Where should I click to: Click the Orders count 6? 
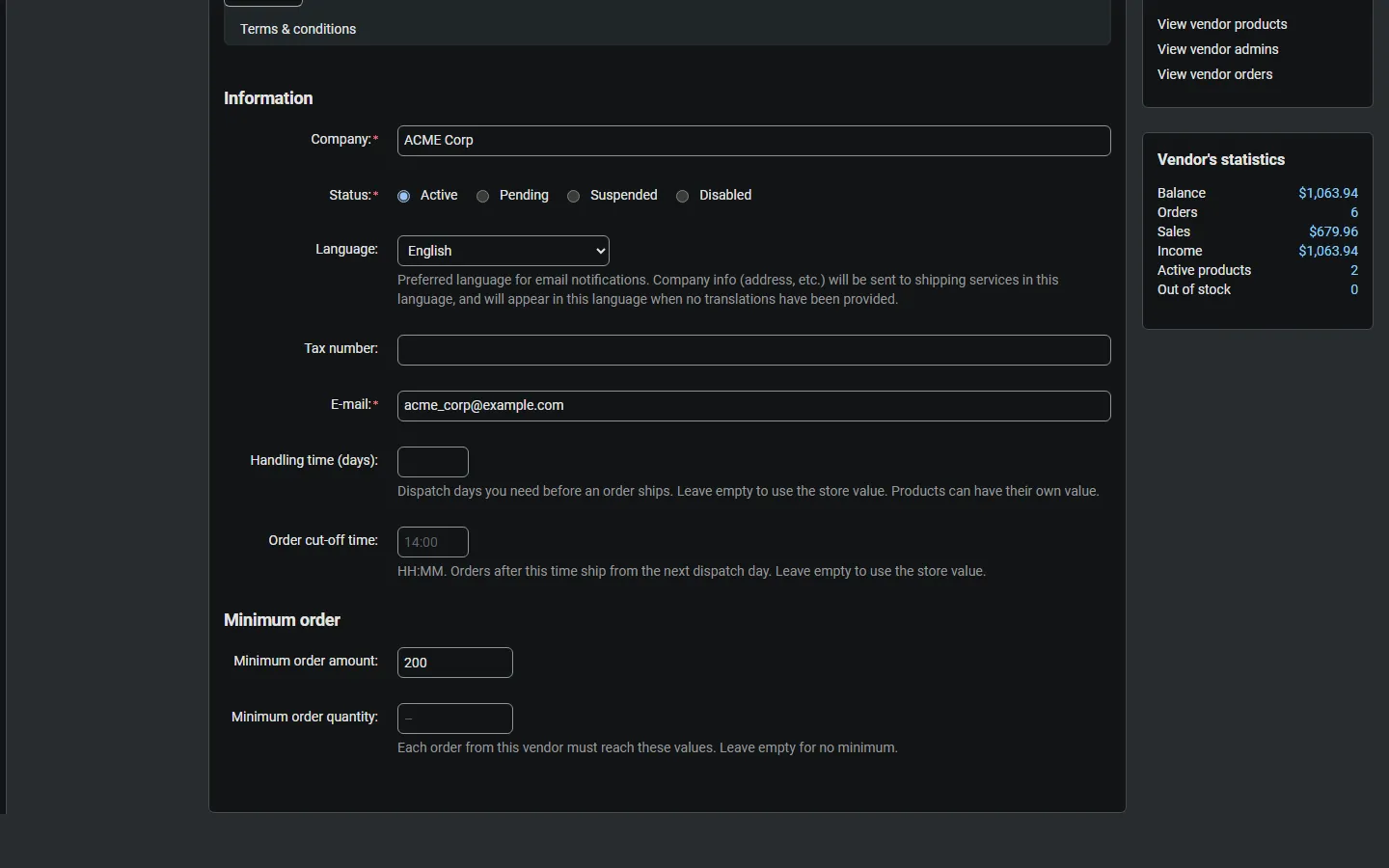pos(1354,212)
